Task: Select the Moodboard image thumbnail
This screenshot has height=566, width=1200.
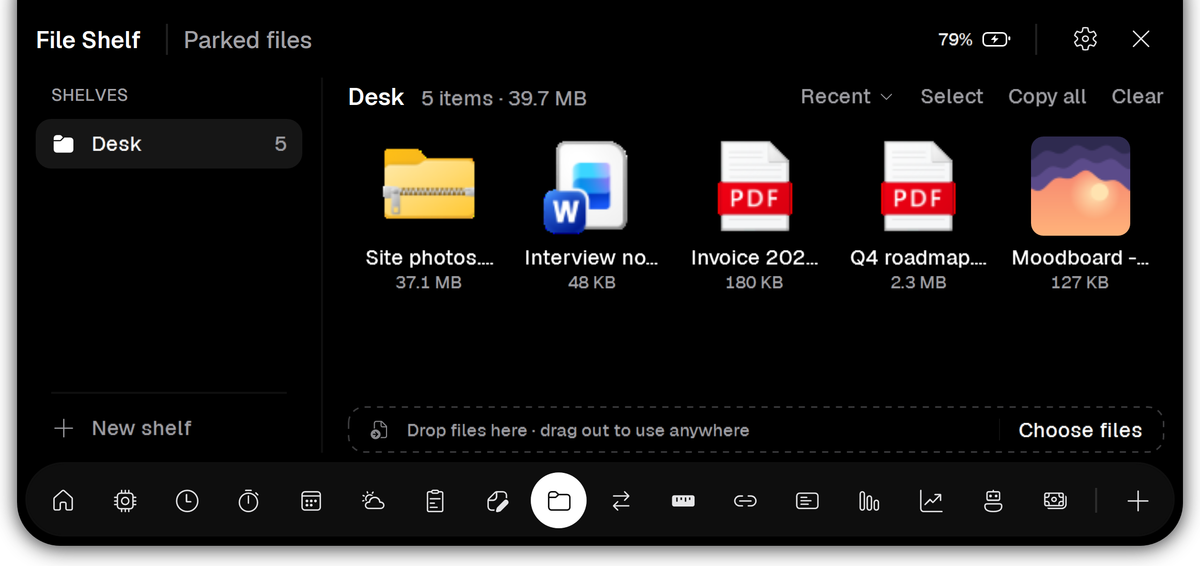Action: (1080, 186)
